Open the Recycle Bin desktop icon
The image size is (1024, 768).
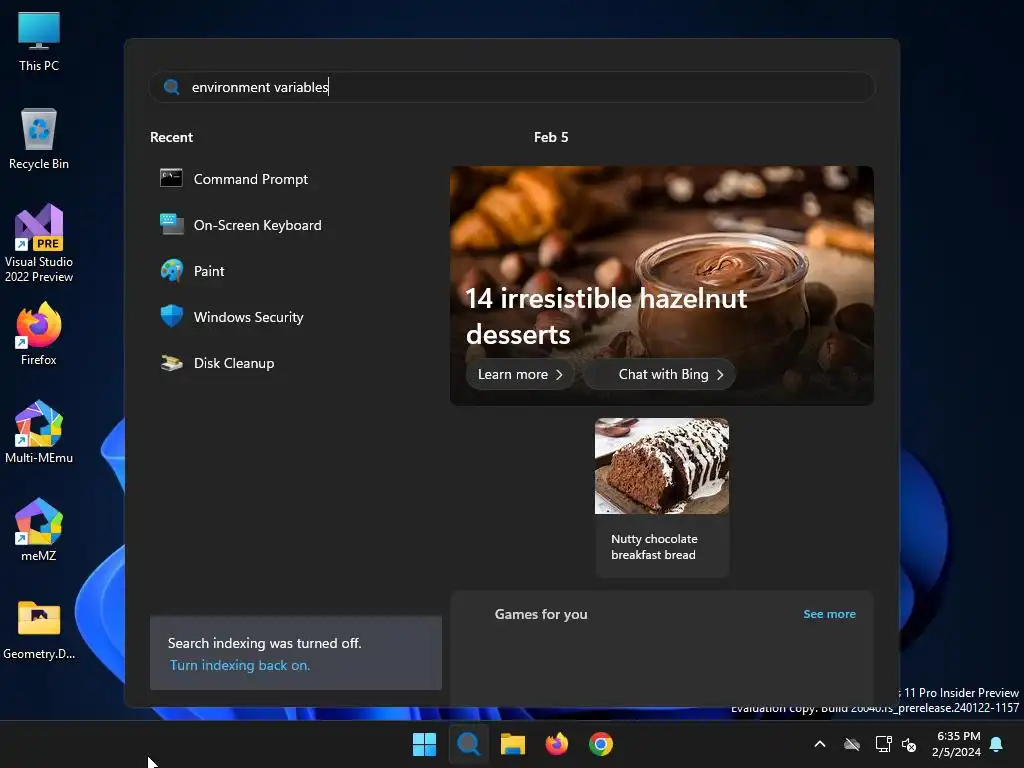click(x=39, y=139)
